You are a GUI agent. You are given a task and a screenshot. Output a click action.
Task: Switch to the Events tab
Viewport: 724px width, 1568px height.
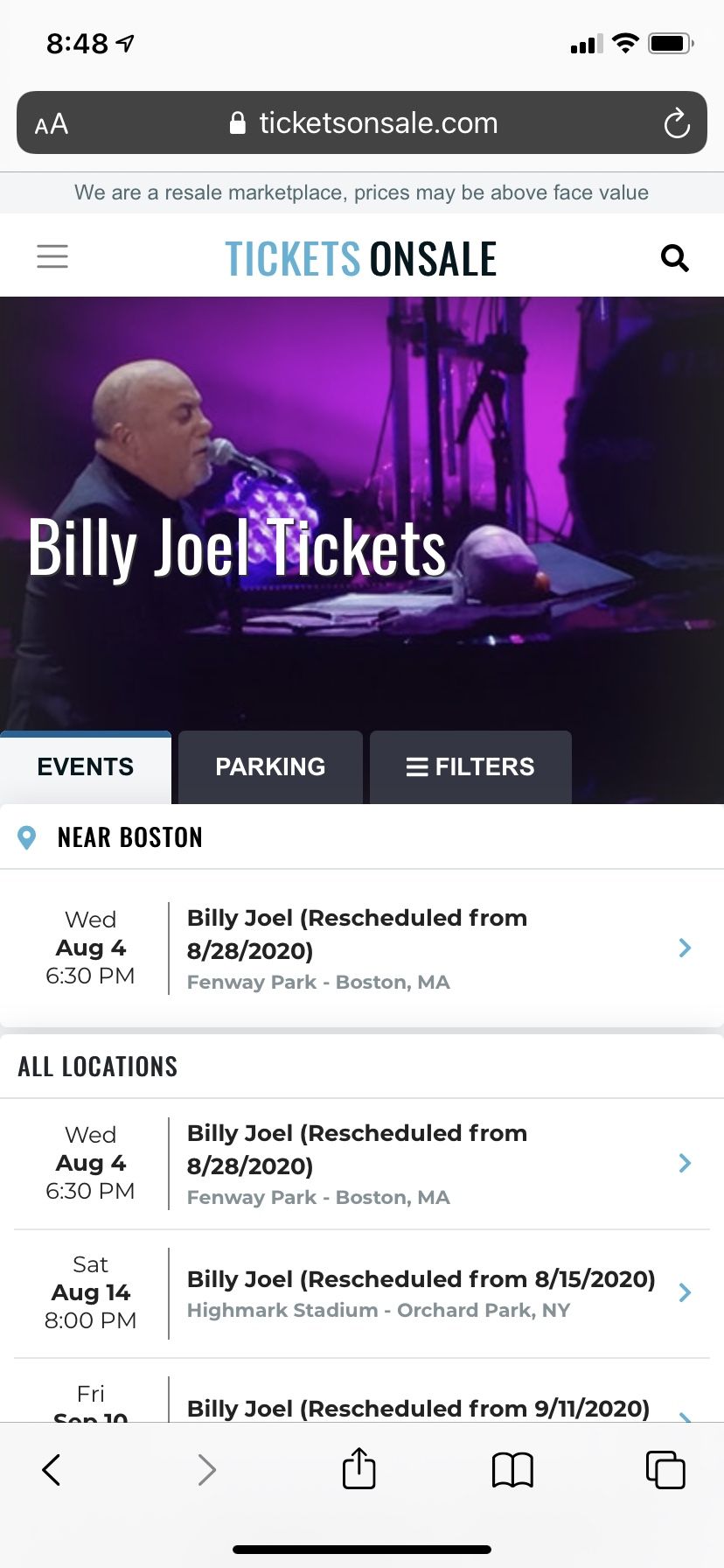86,767
